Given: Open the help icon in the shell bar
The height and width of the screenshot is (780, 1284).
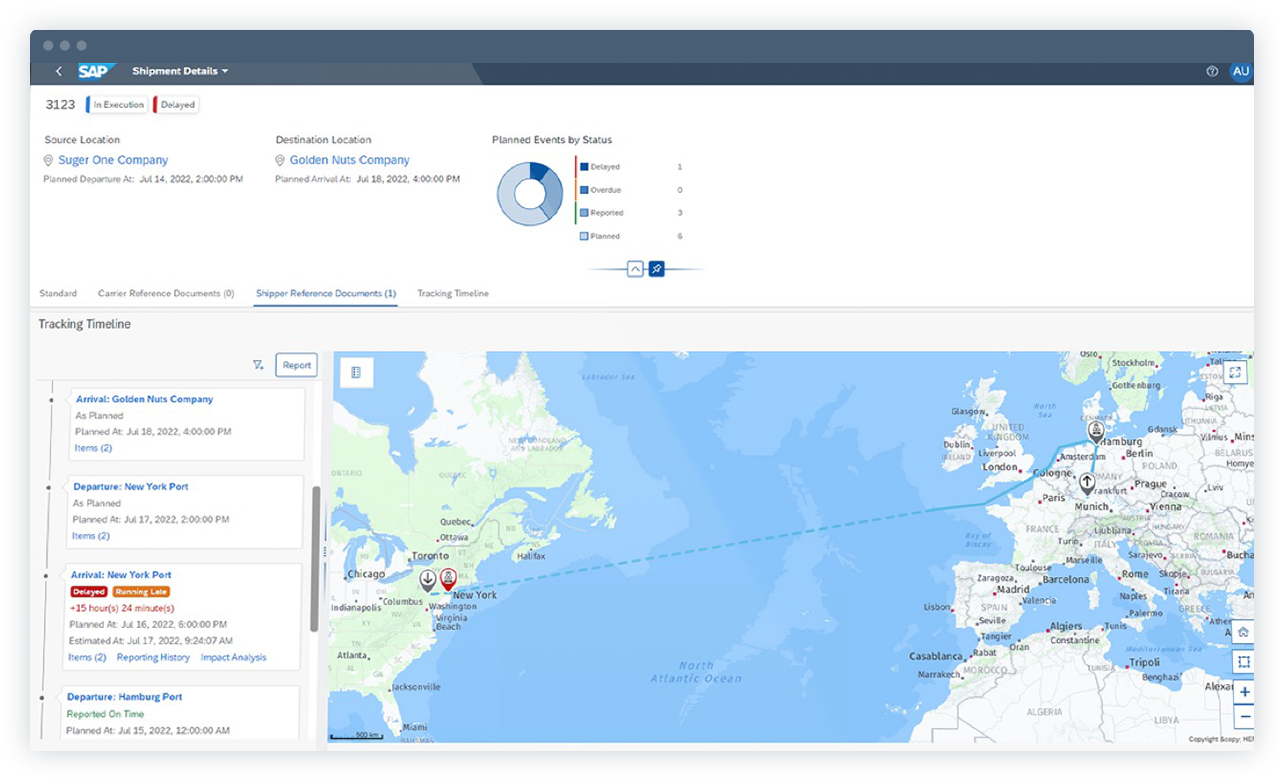Looking at the screenshot, I should [1212, 71].
